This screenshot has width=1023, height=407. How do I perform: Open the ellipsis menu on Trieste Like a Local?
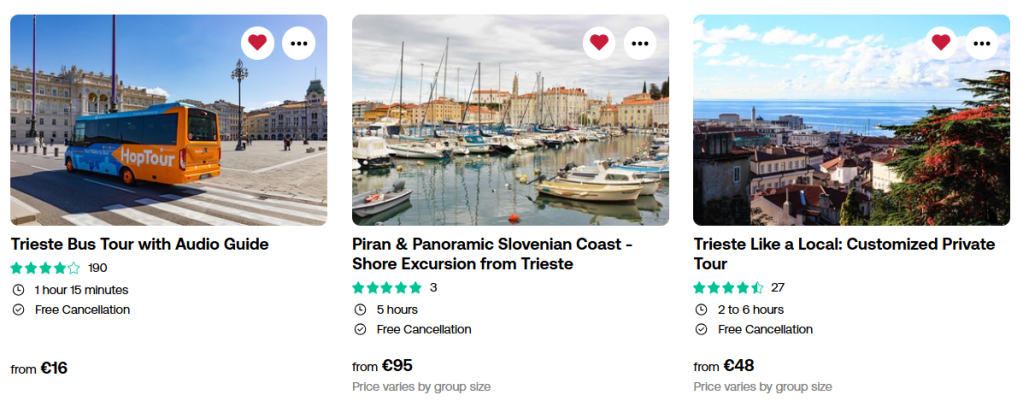[x=982, y=43]
